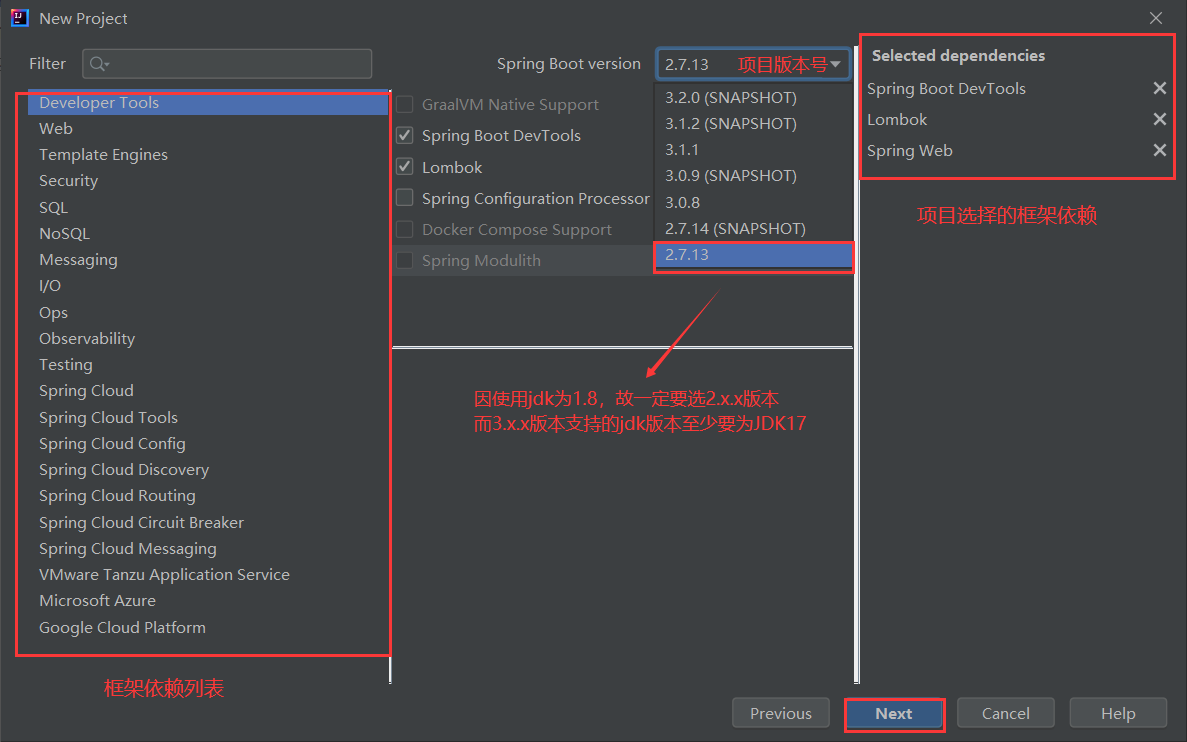The height and width of the screenshot is (742, 1187).
Task: Enable Spring Configuration Processor checkbox
Action: pyautogui.click(x=405, y=198)
